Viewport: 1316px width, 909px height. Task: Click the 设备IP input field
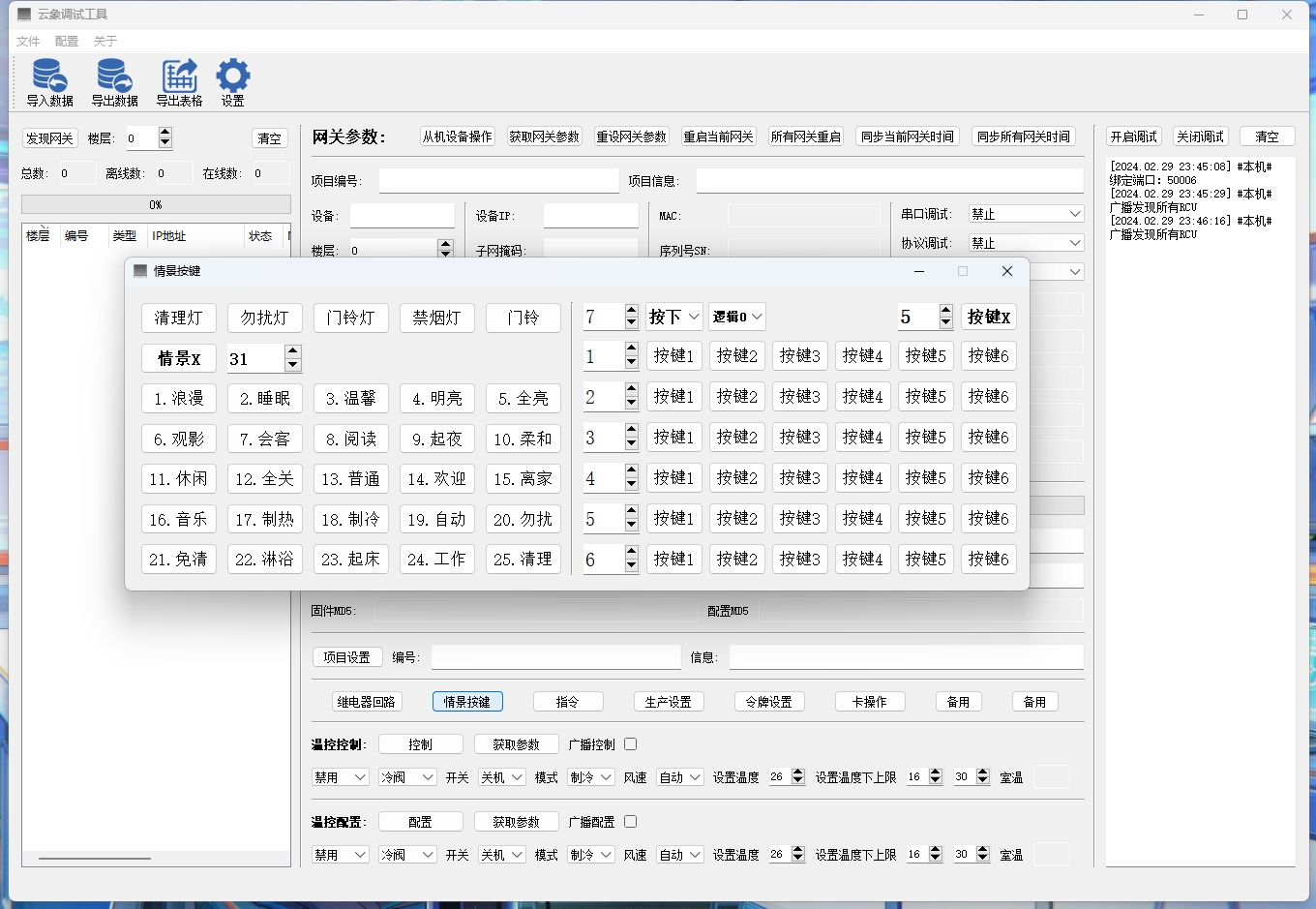pyautogui.click(x=591, y=216)
